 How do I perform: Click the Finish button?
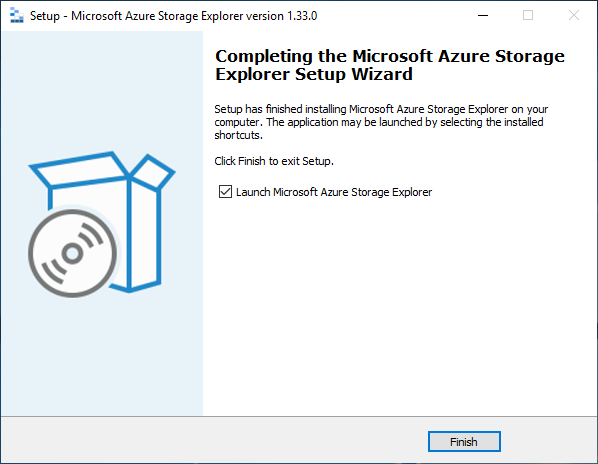tap(464, 442)
